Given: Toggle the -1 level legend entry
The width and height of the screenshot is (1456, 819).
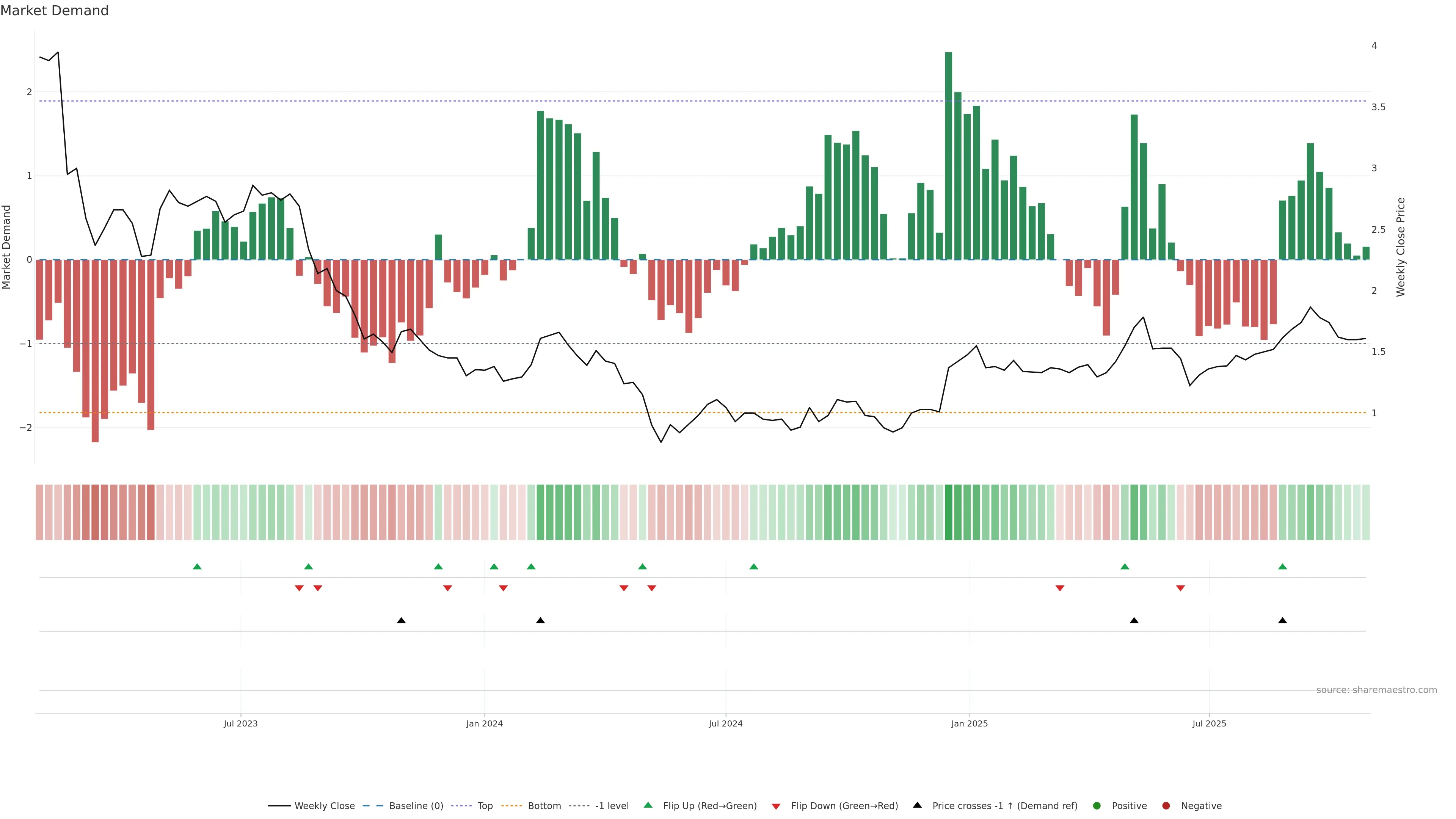Looking at the screenshot, I should [x=612, y=806].
